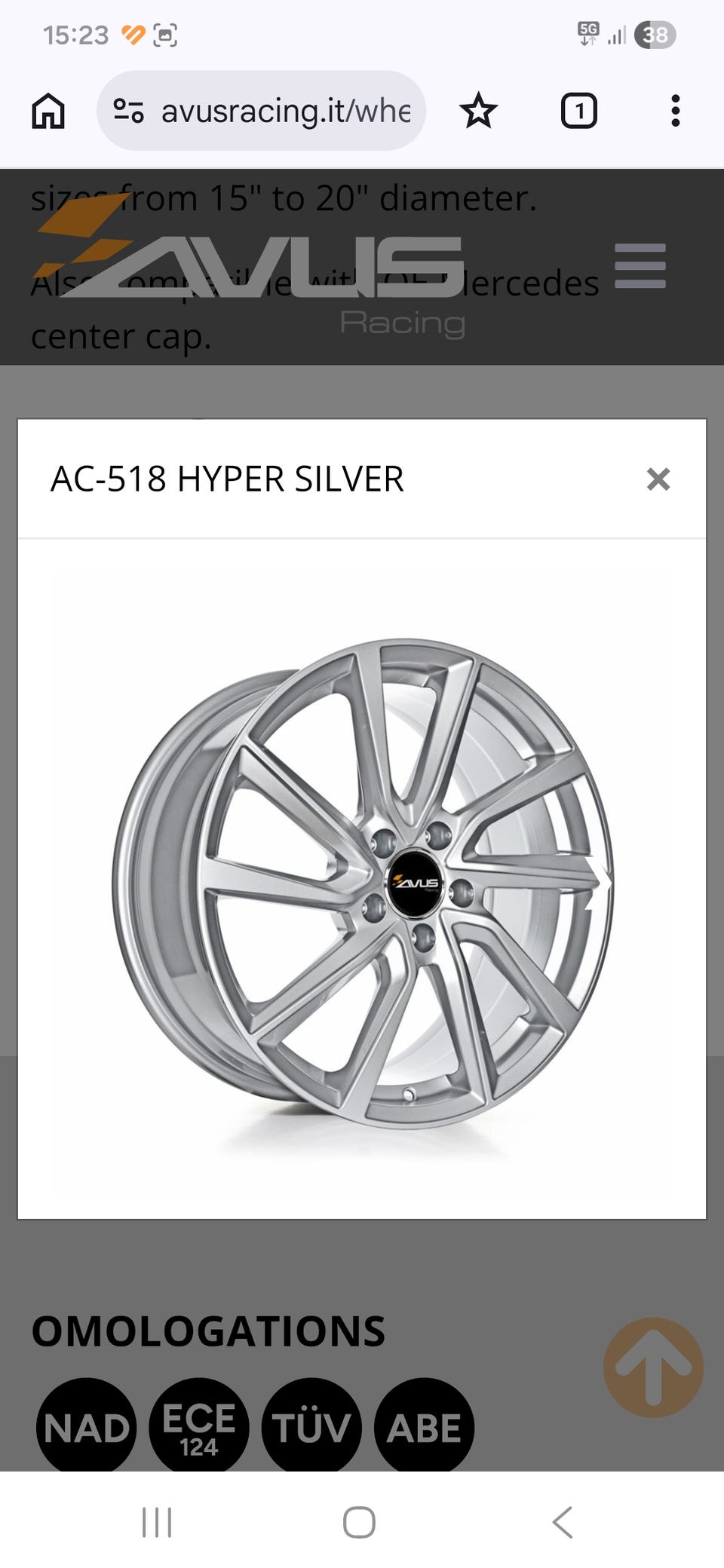Screen dimensions: 724x1568
Task: Tap the AC-518 wheel image
Action: click(x=363, y=884)
